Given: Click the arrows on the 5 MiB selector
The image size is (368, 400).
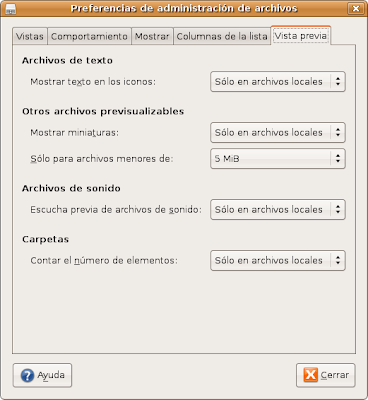Looking at the screenshot, I should point(338,159).
